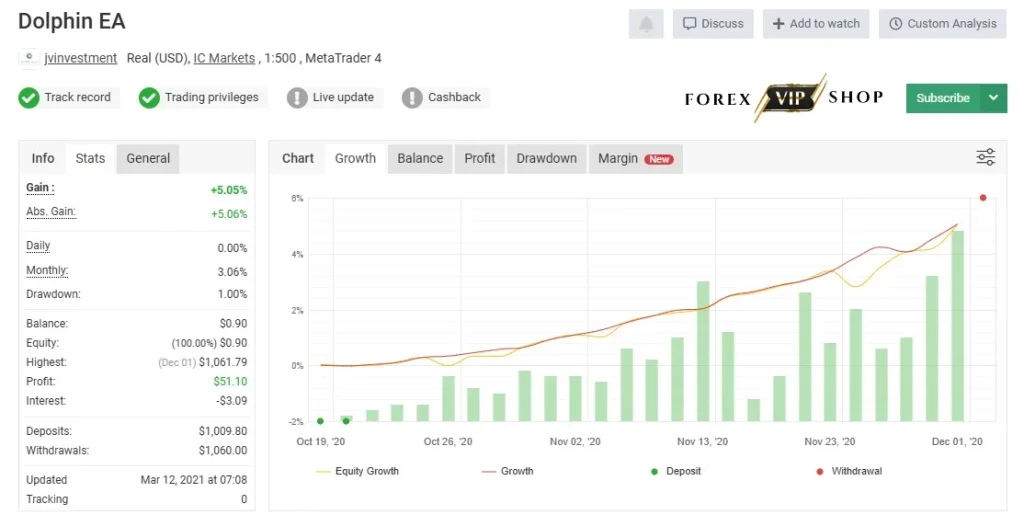The image size is (1024, 515).
Task: Click the $1,061.79 highest value
Action: [223, 362]
